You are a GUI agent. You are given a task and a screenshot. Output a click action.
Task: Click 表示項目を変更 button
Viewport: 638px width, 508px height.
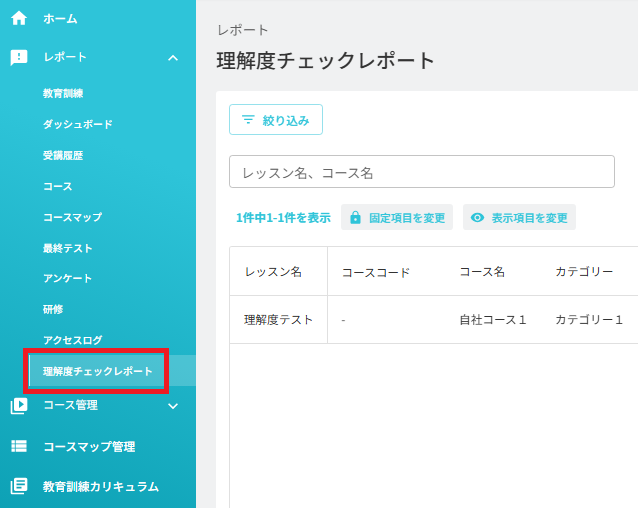[519, 217]
